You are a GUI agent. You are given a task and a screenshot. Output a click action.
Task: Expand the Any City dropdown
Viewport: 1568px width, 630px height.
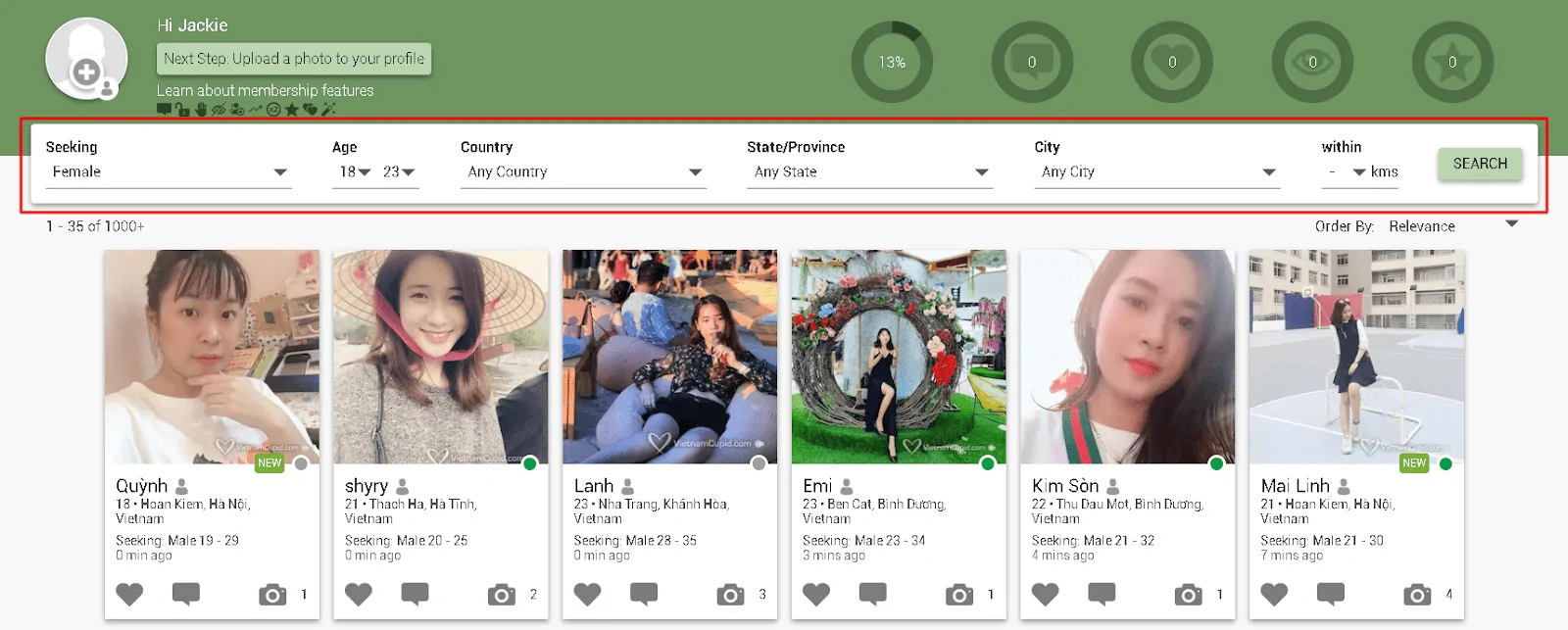pos(1157,172)
